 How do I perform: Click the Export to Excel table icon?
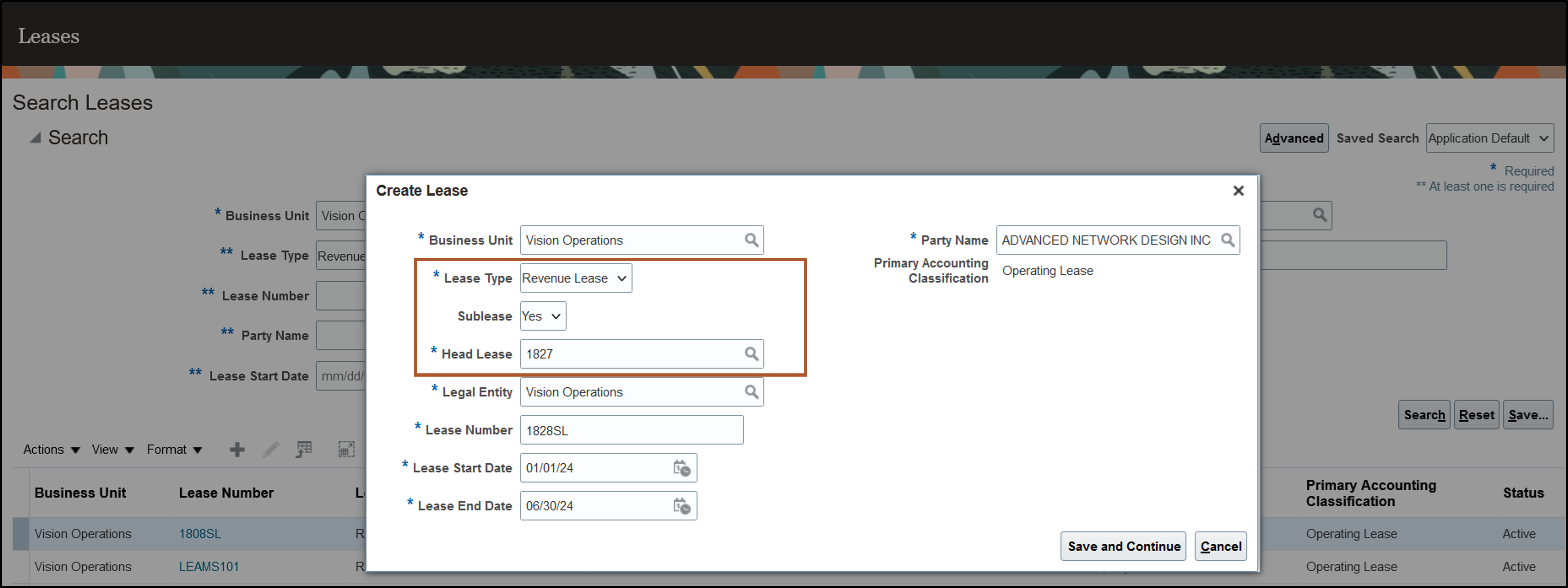click(304, 449)
